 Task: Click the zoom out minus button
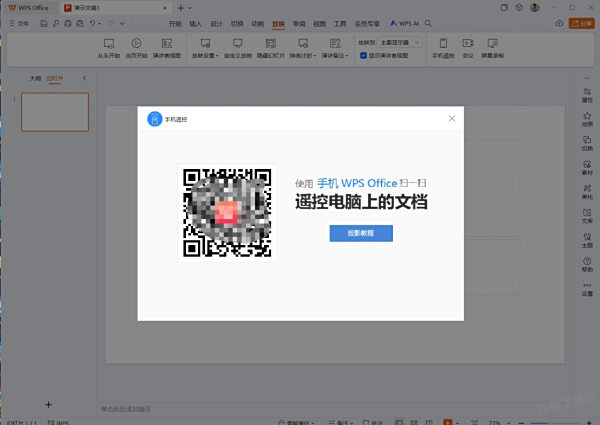[x=521, y=423]
